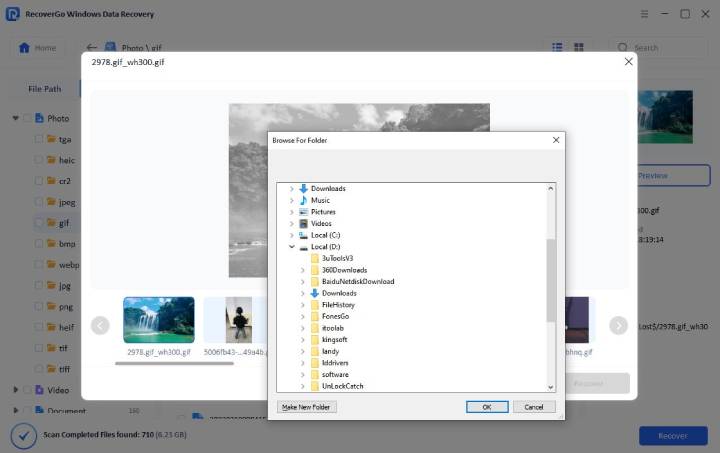Click the tga folder icon in sidebar
This screenshot has height=453, width=720.
tap(51, 139)
